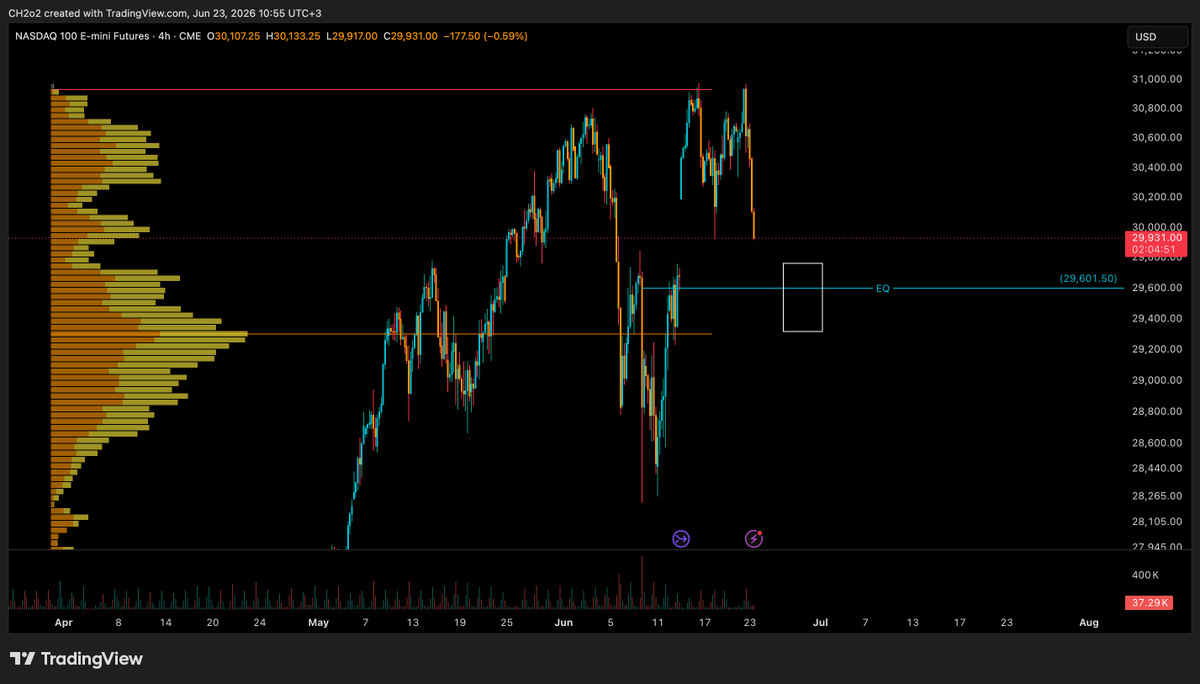The image size is (1200, 684).
Task: Click the 30,800.00 price scale label
Action: coord(1158,108)
